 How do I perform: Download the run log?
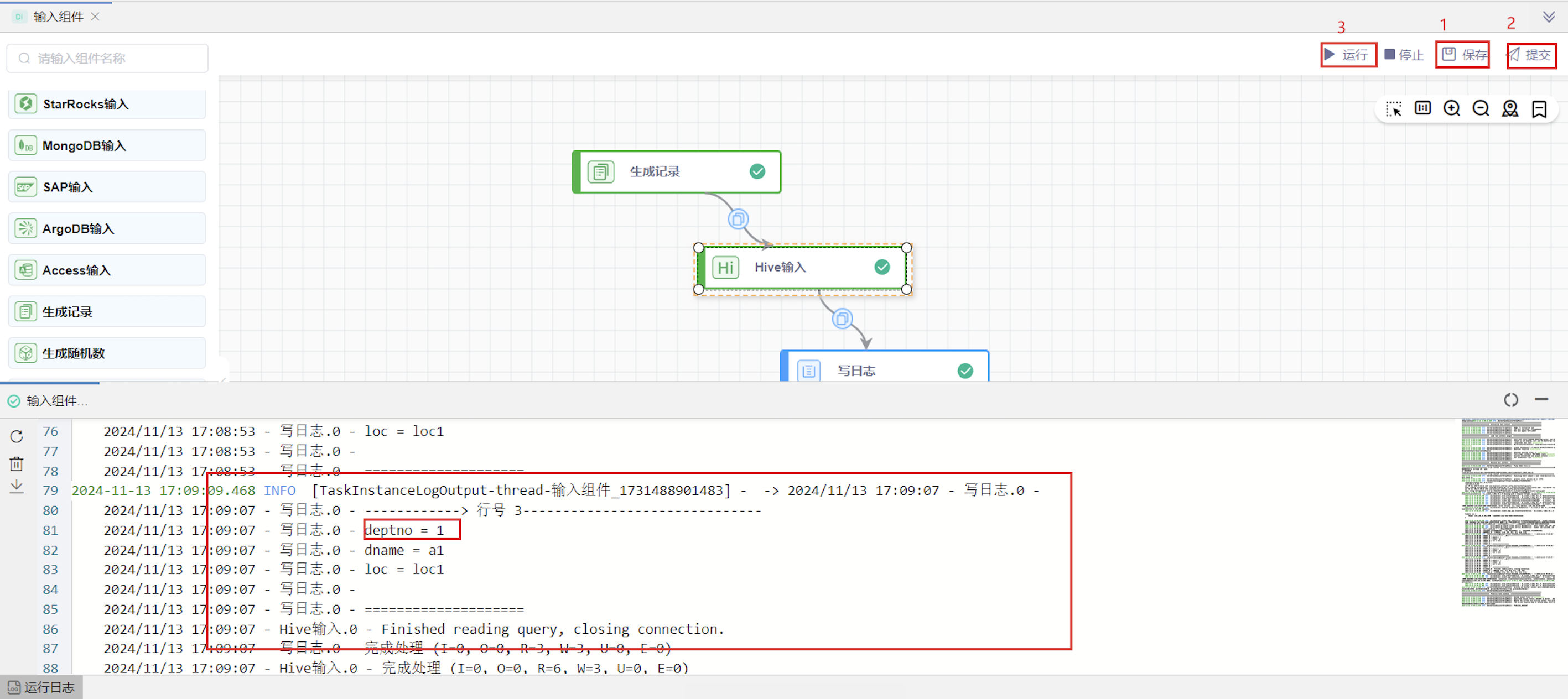pyautogui.click(x=17, y=487)
